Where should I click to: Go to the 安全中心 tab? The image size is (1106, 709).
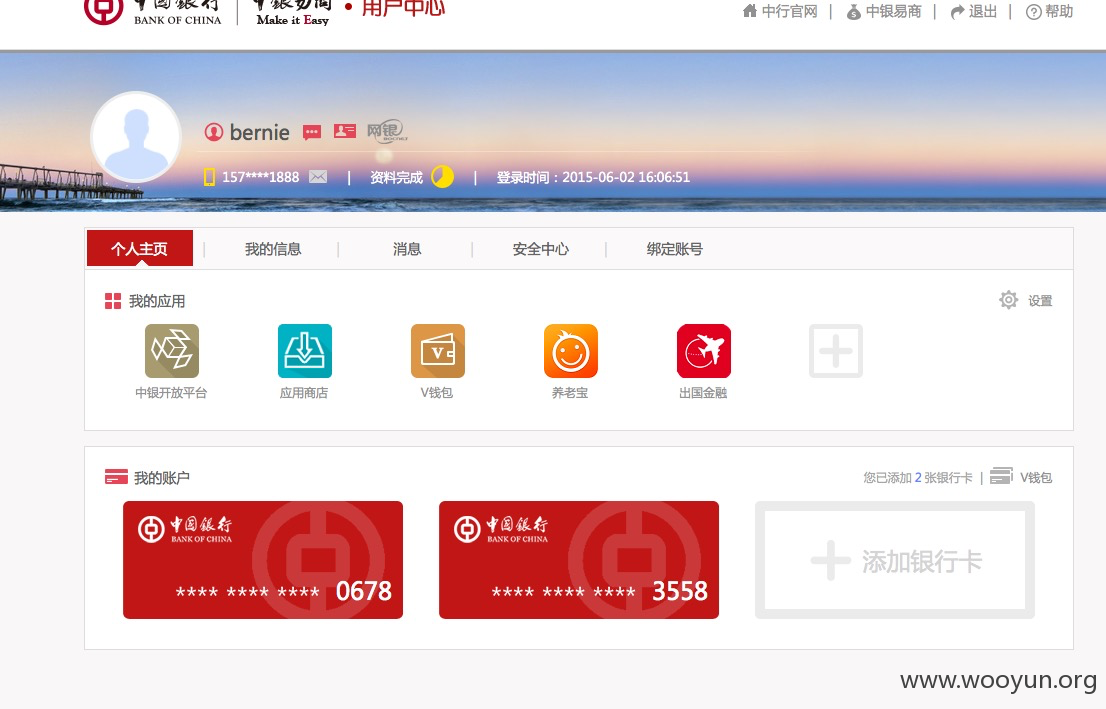pos(540,249)
